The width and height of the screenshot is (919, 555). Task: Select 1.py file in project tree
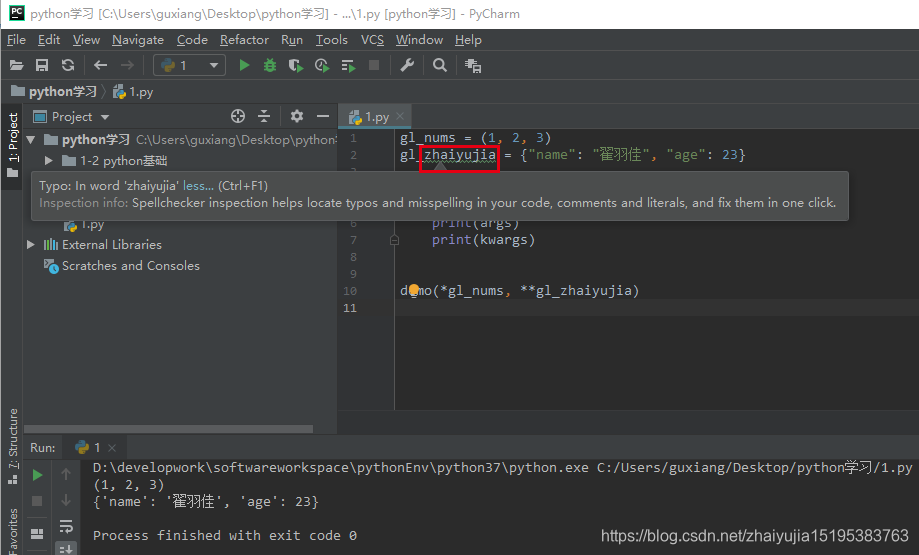tap(84, 224)
